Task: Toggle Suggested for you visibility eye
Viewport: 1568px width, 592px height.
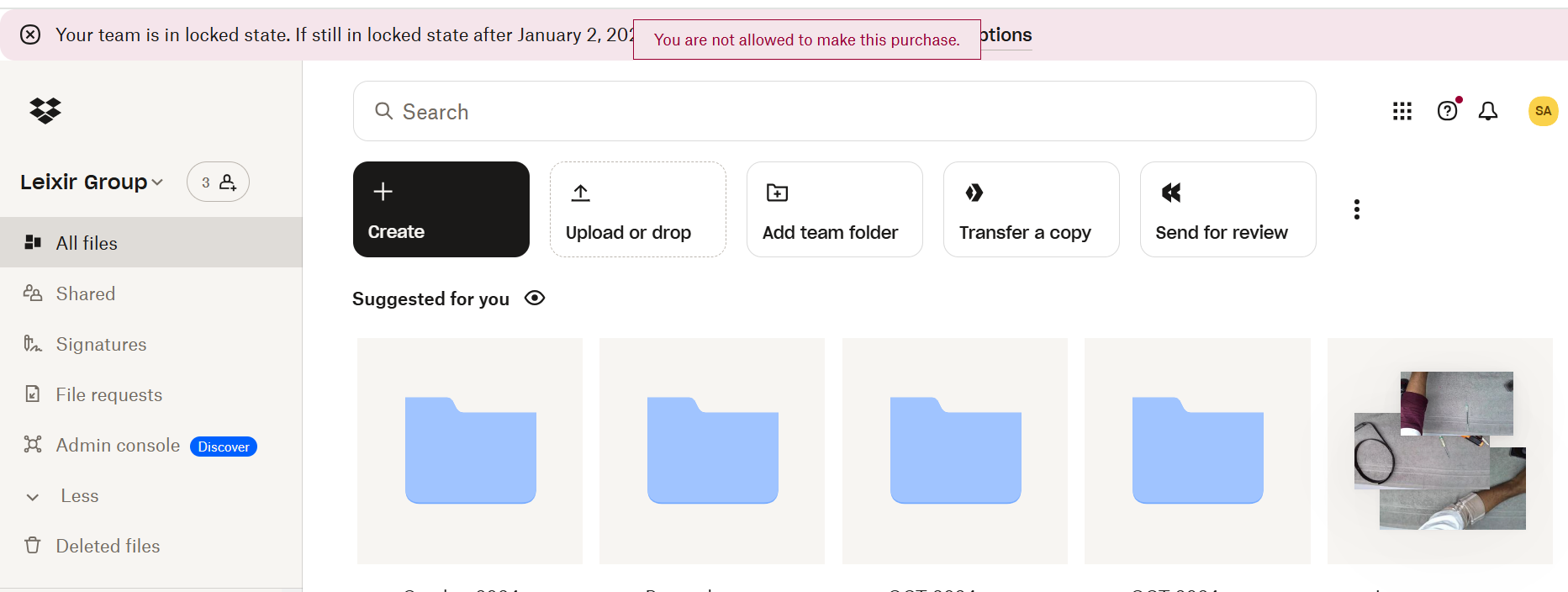Action: click(535, 299)
